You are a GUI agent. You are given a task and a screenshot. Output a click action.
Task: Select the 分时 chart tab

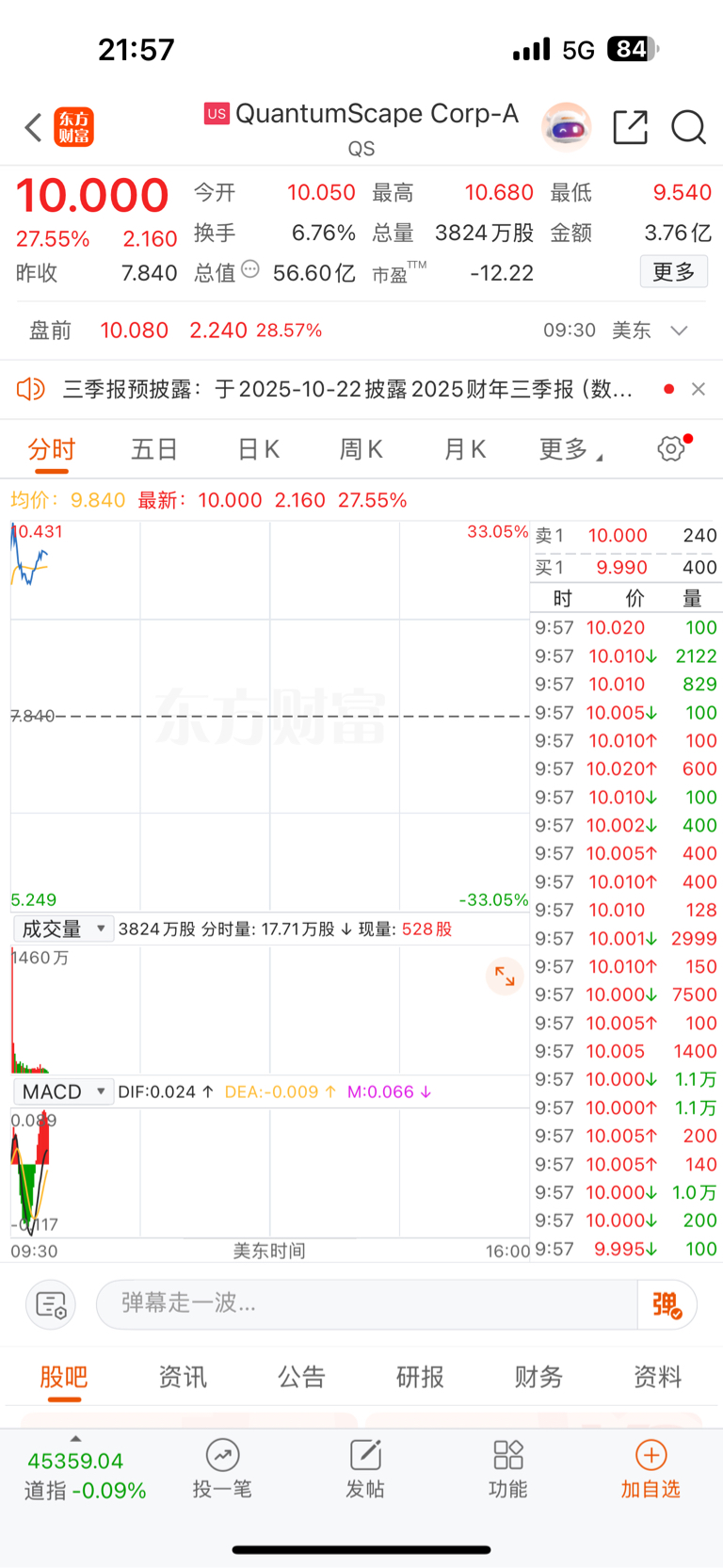(x=52, y=450)
